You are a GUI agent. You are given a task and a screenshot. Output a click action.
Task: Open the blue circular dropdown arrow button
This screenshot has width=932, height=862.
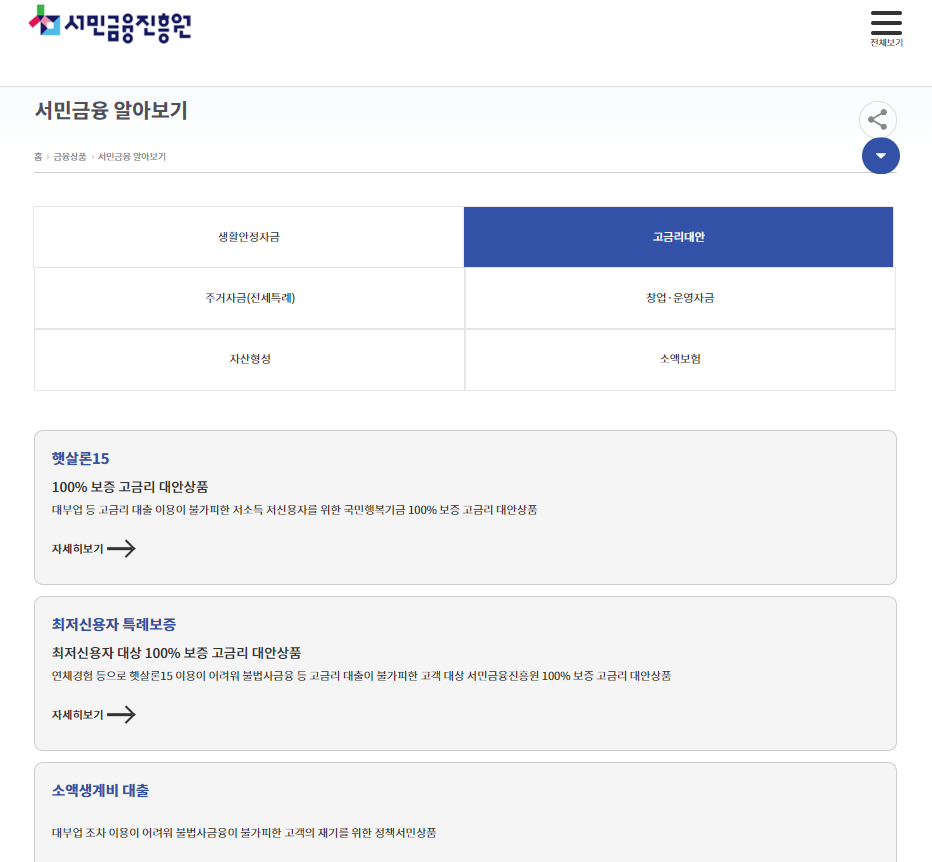[x=881, y=156]
